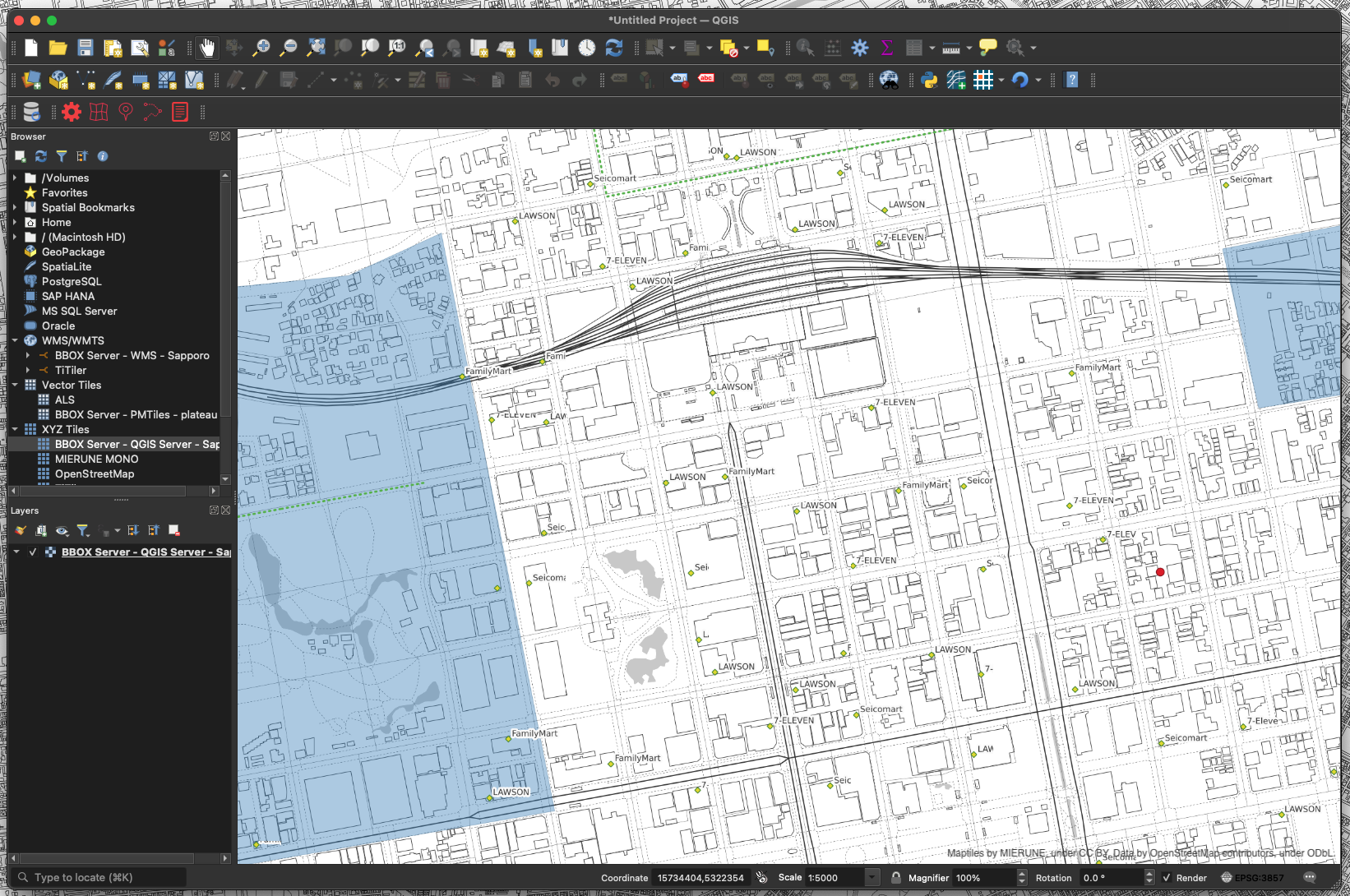Screen dimensions: 1350x896
Task: Click the red gear plugin icon
Action: coord(72,112)
